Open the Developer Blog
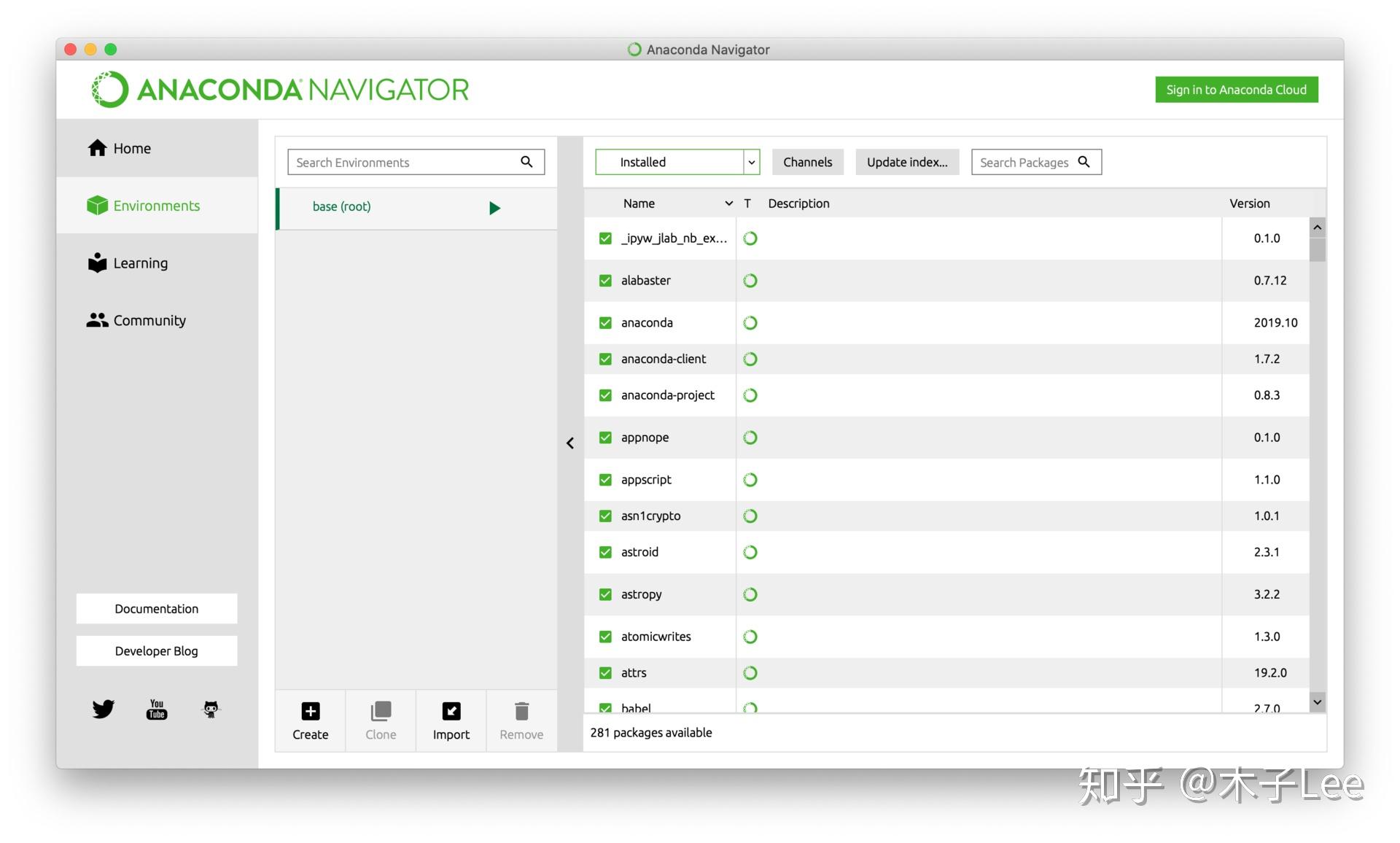This screenshot has width=1400, height=843. [x=156, y=650]
